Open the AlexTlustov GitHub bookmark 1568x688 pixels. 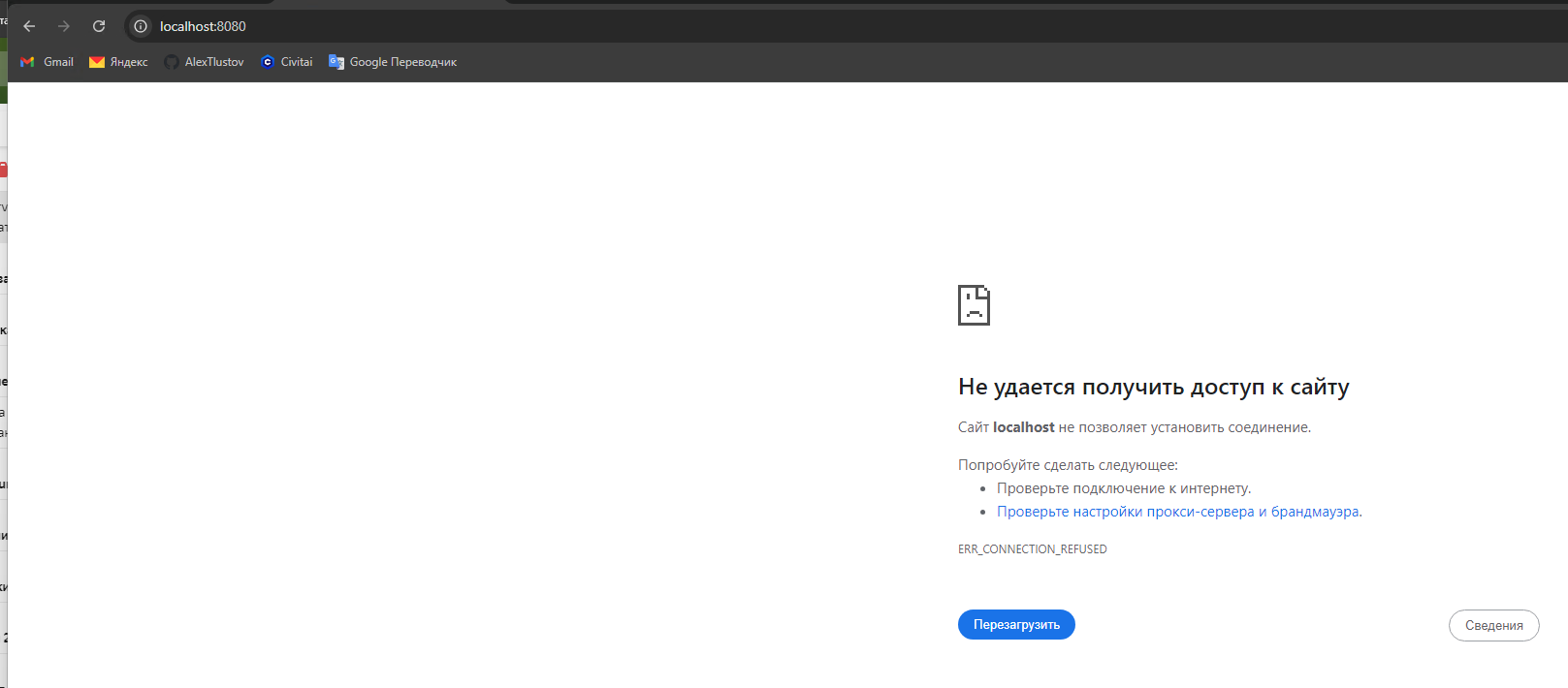click(204, 62)
